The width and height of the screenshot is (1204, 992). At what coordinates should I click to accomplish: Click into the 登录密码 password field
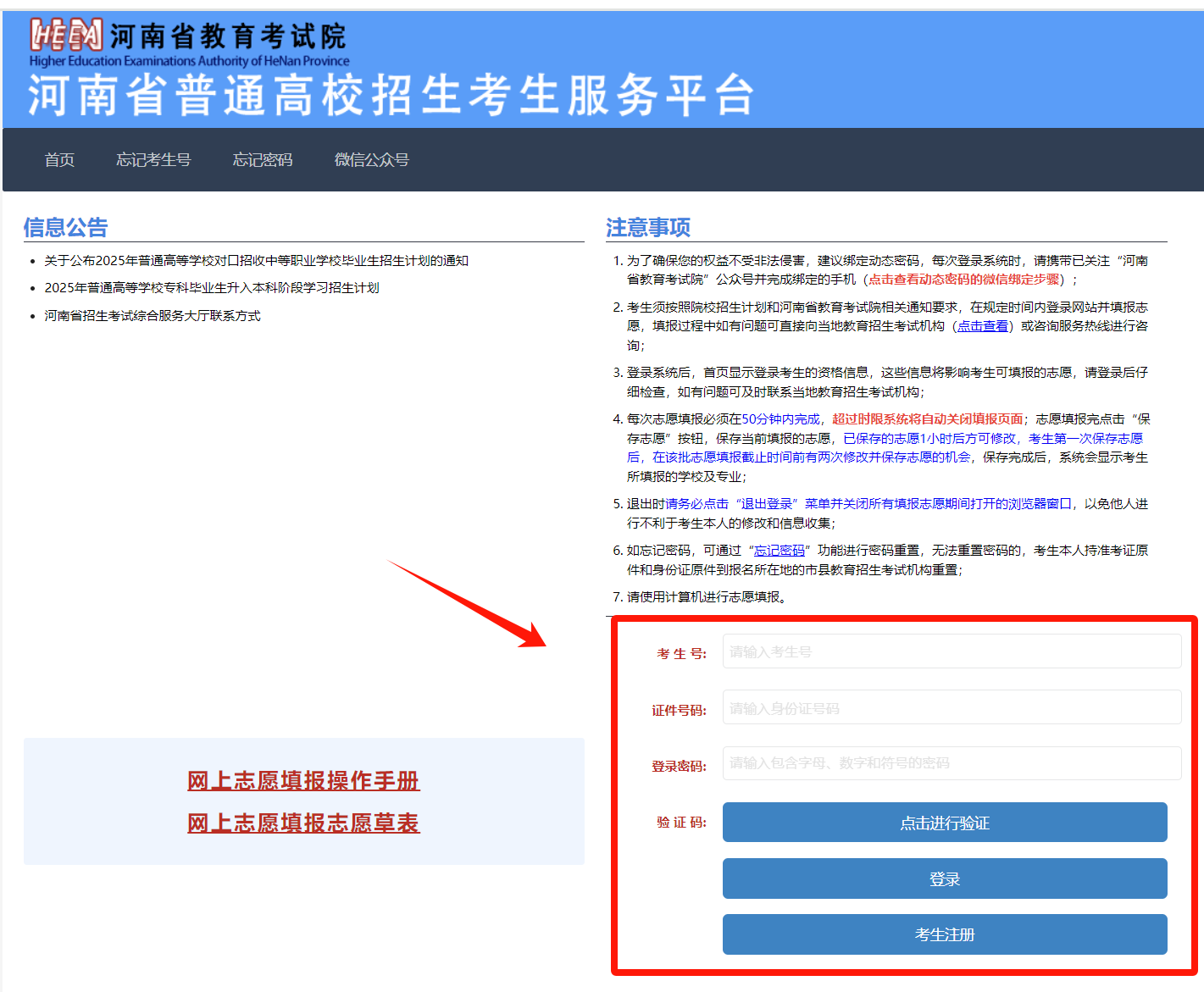coord(951,763)
